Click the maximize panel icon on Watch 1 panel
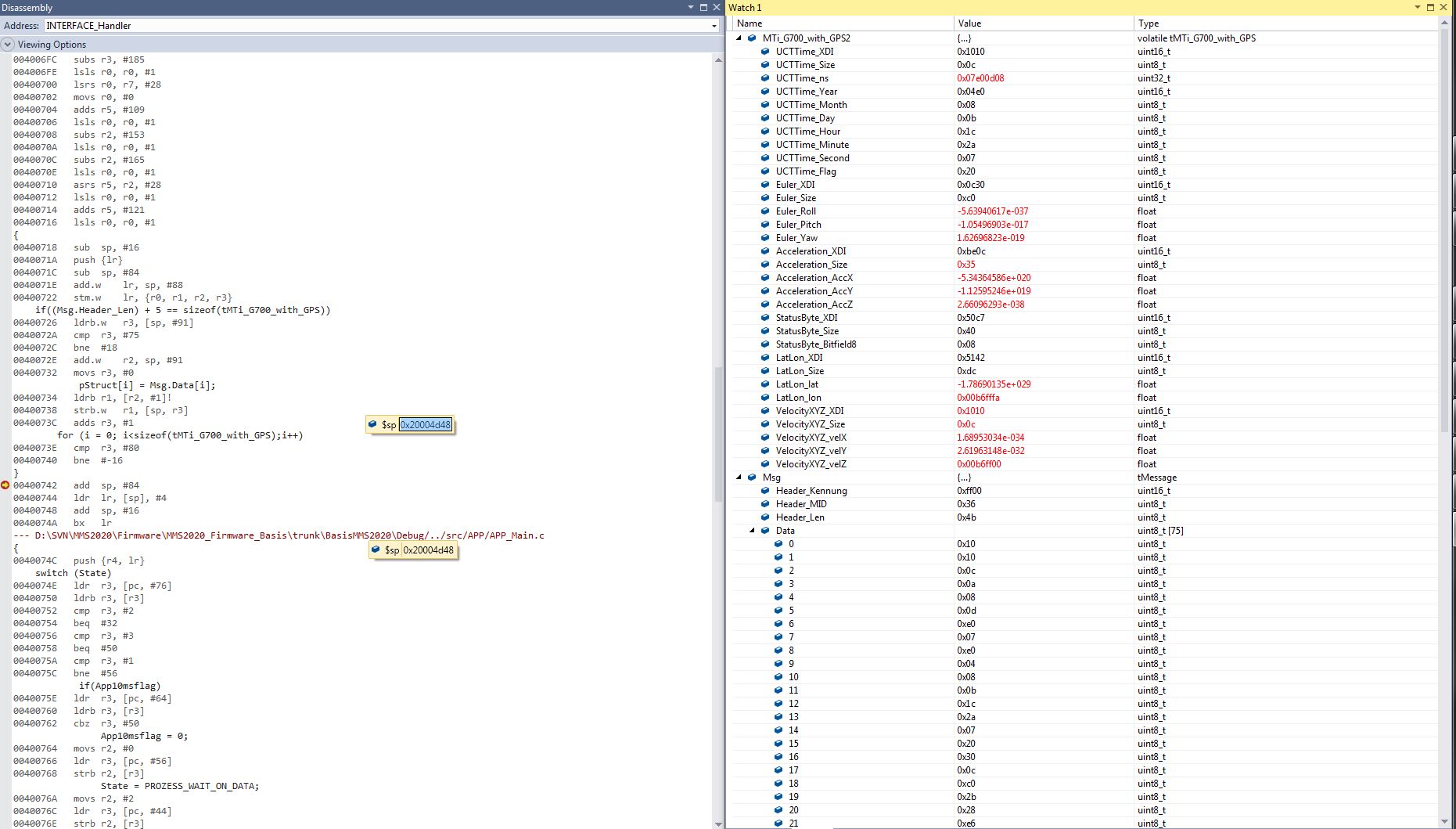The height and width of the screenshot is (829, 1456). [1429, 7]
